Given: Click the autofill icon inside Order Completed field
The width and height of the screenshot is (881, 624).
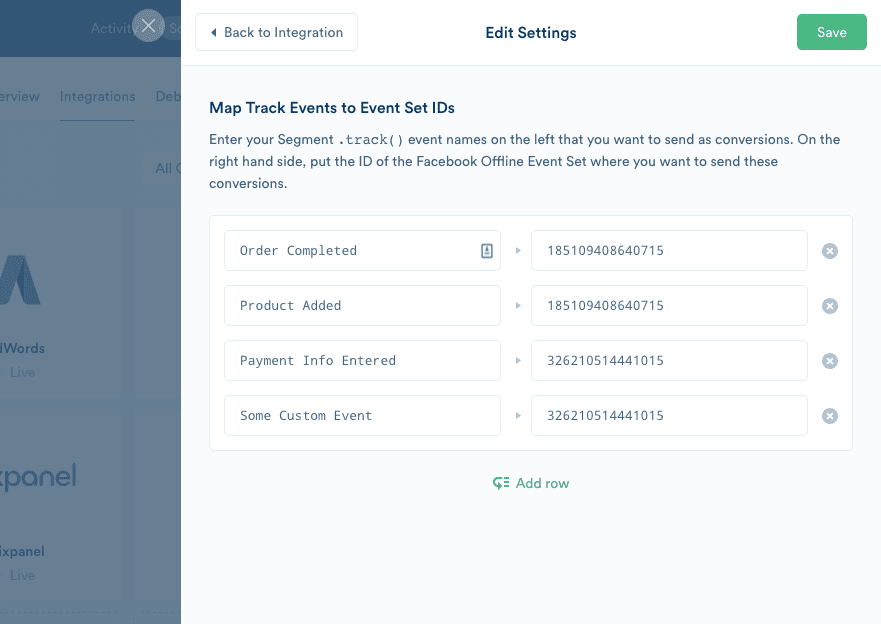Looking at the screenshot, I should (487, 250).
